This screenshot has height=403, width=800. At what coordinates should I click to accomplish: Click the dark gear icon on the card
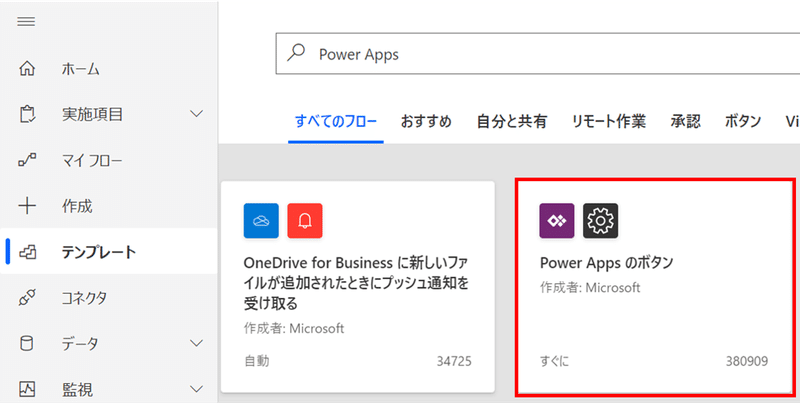[x=601, y=221]
